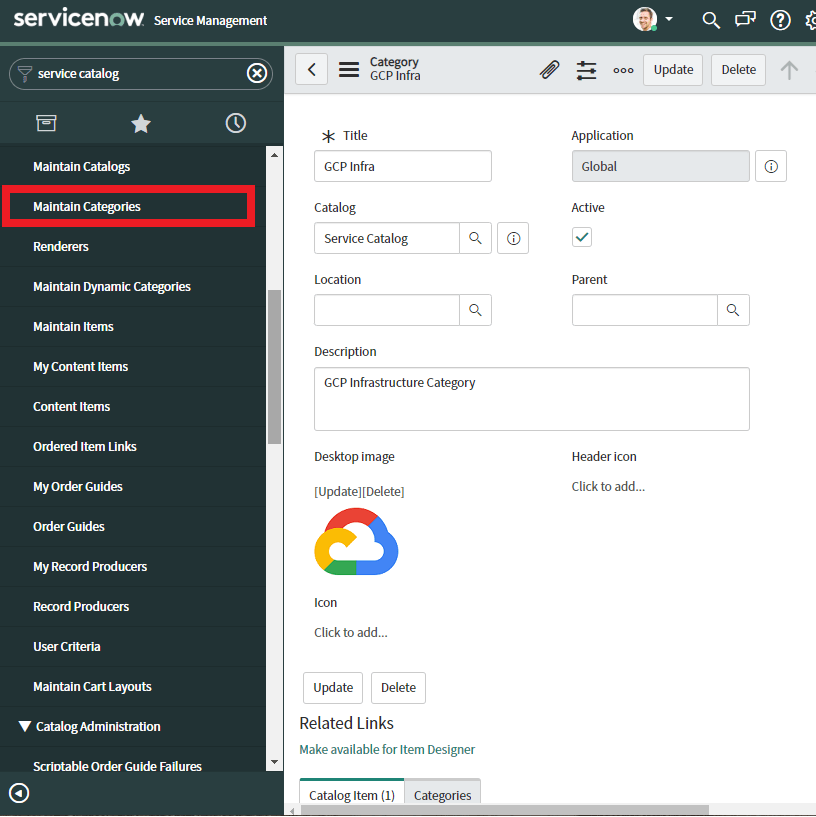Focus the navigator filter search box
This screenshot has width=816, height=817.
tap(140, 73)
